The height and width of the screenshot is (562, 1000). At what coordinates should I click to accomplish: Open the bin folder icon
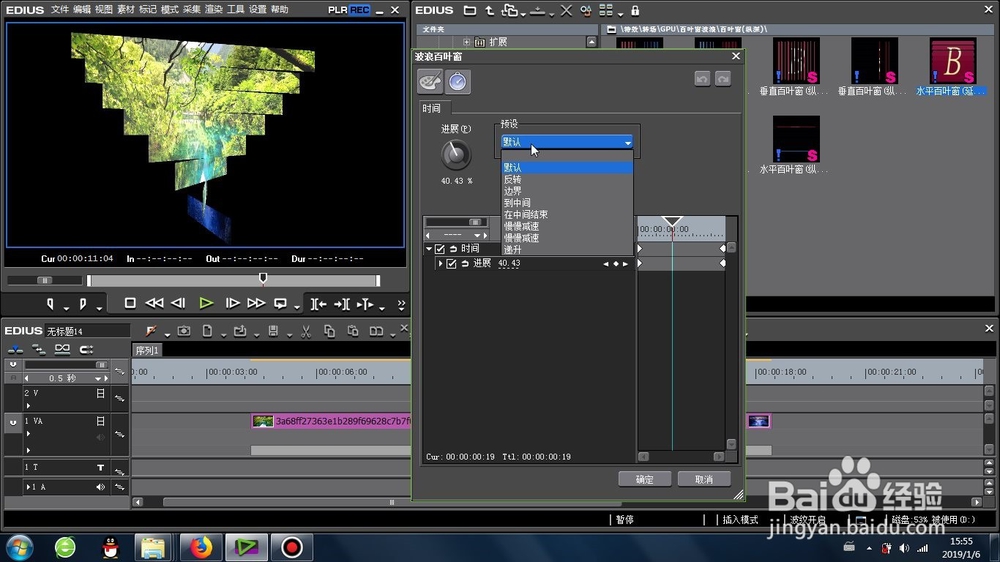[x=469, y=10]
